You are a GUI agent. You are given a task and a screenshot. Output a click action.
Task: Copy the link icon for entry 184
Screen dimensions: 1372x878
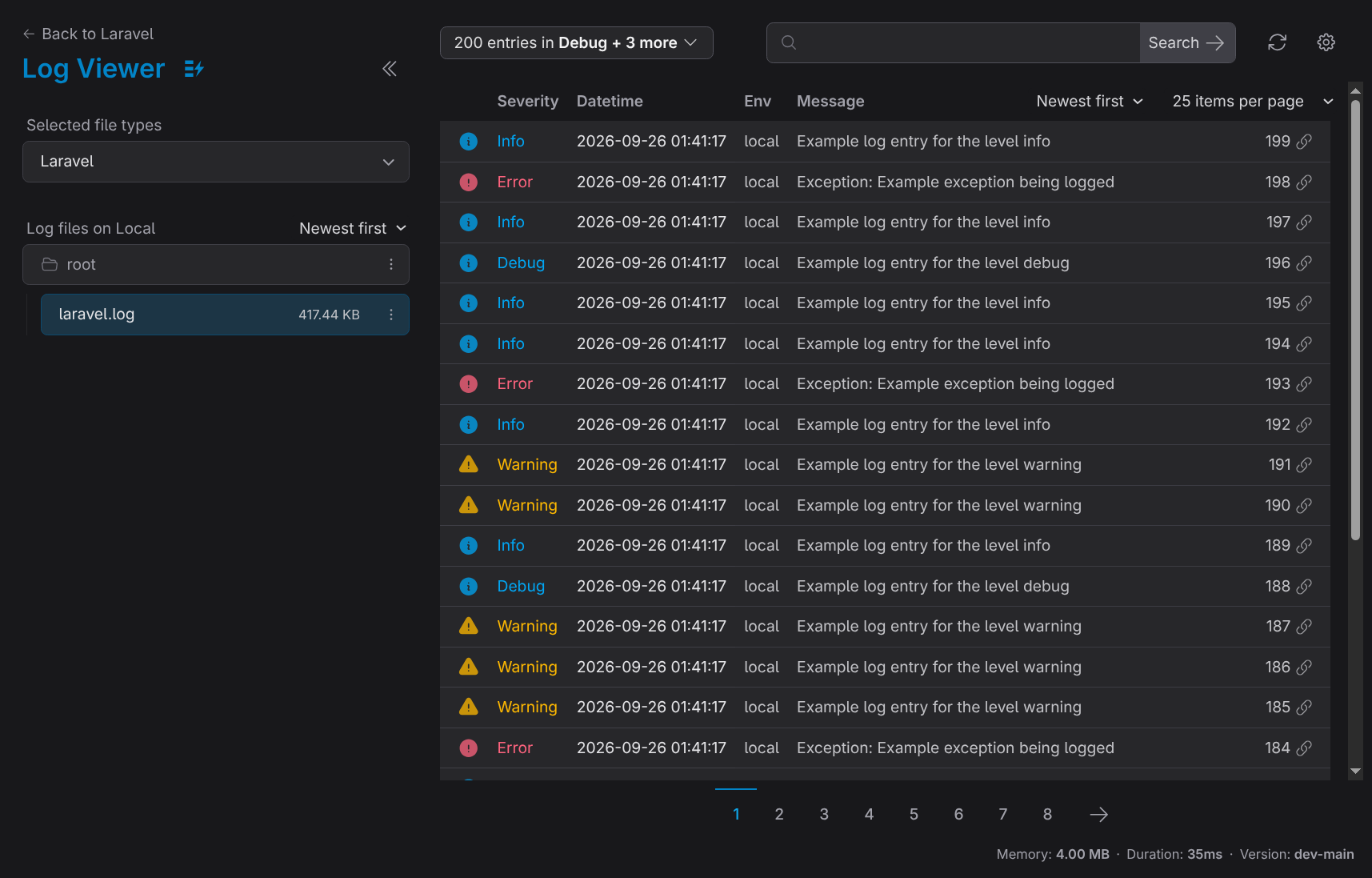point(1304,748)
